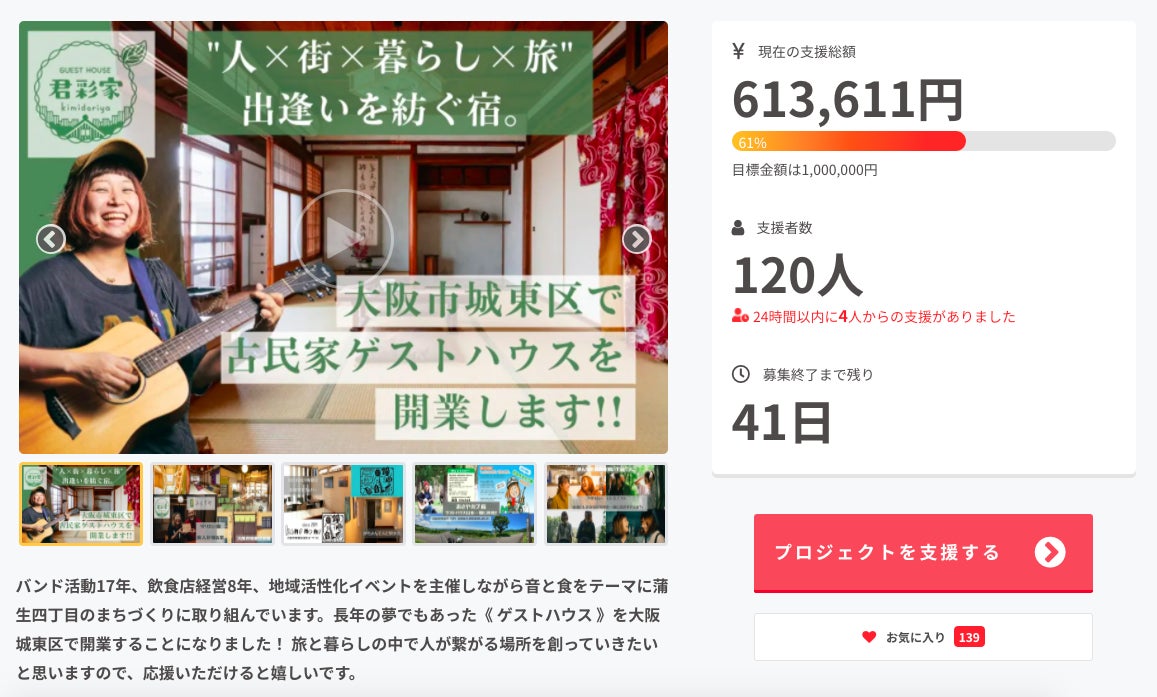The image size is (1157, 697).
Task: Click the 139 favorites count badge
Action: pos(968,637)
